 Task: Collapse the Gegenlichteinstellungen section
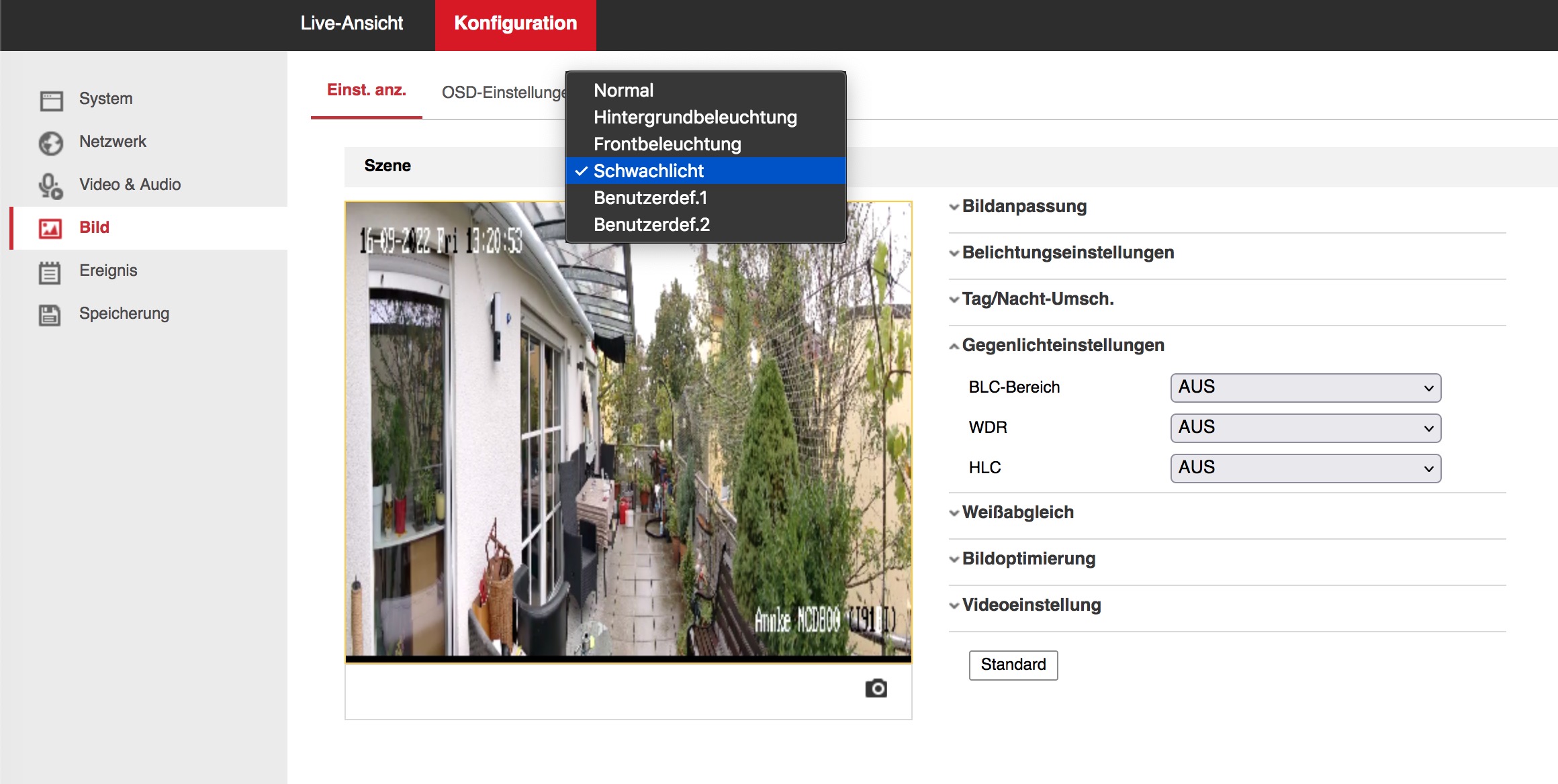1062,346
